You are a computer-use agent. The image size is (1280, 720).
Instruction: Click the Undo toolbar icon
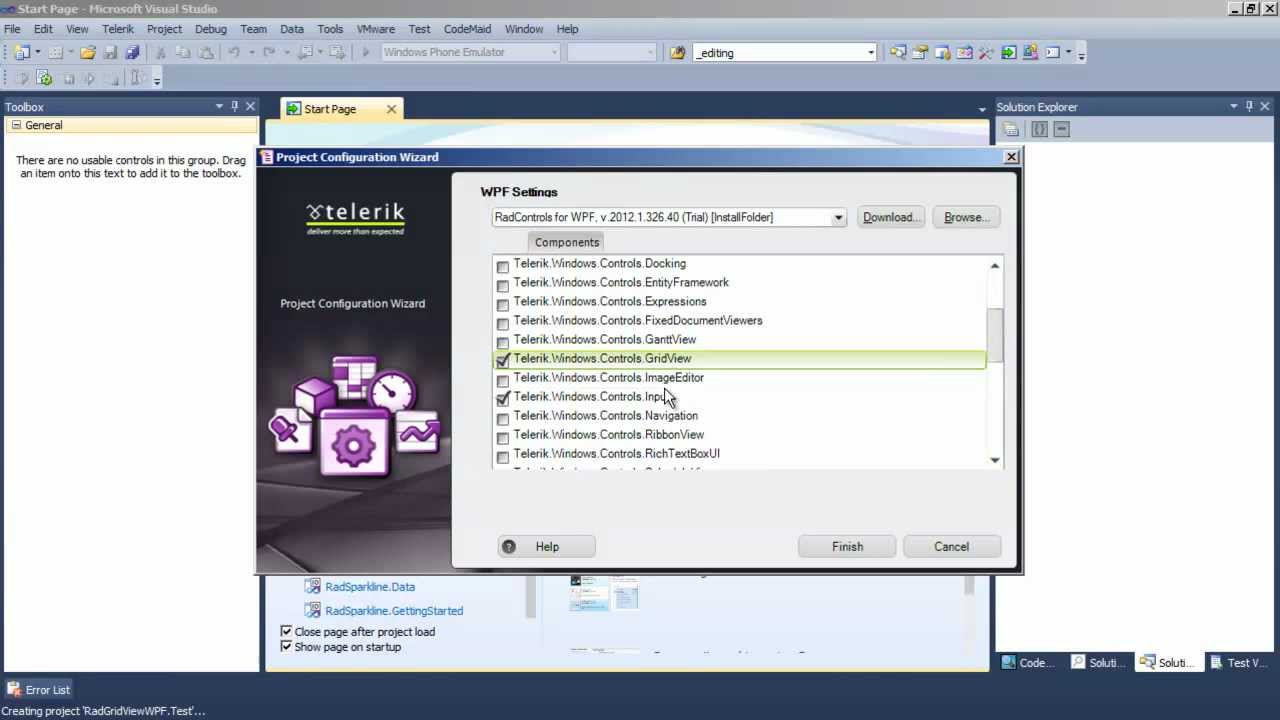[234, 52]
